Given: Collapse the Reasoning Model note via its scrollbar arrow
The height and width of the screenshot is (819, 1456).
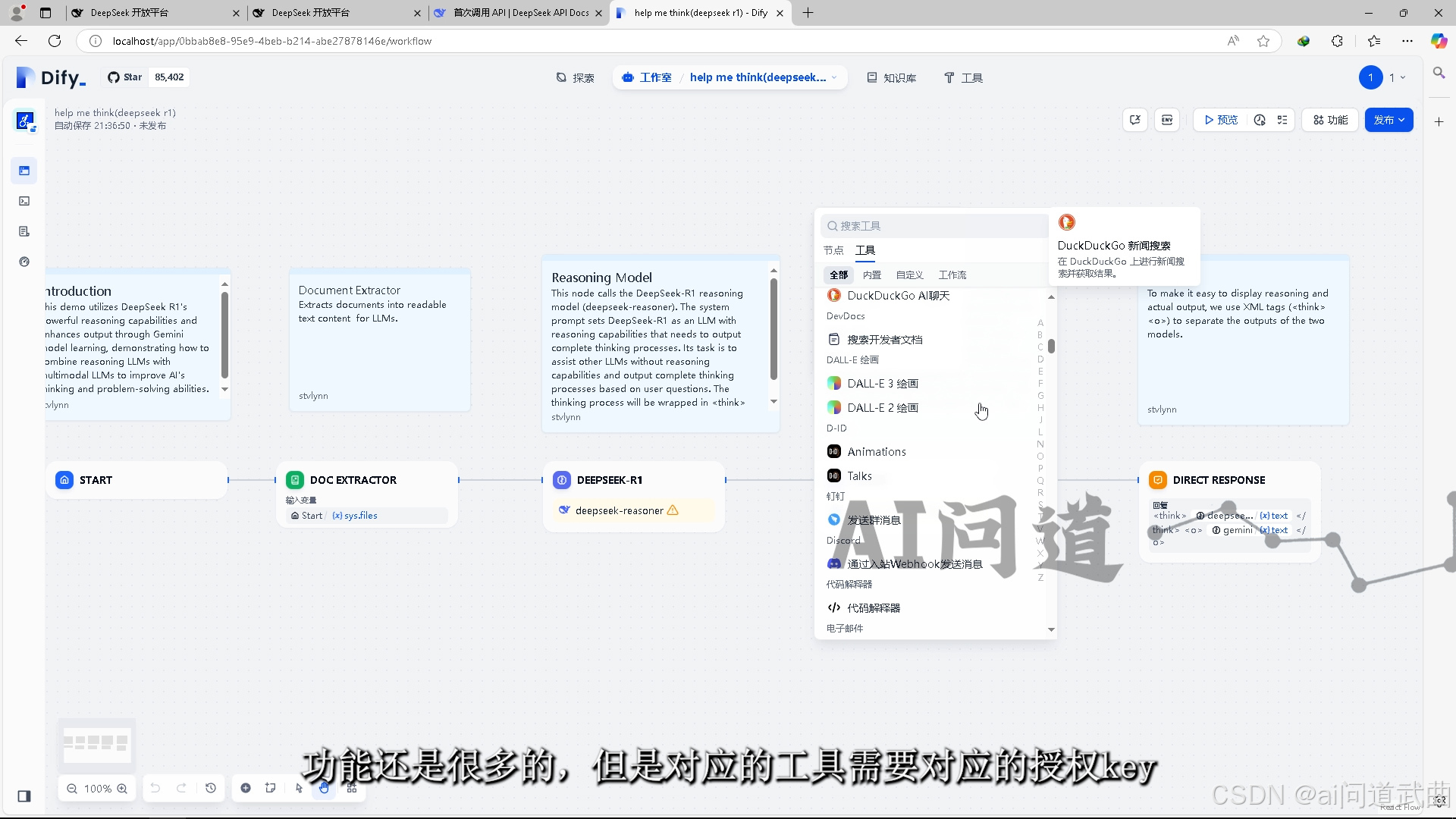Looking at the screenshot, I should click(x=773, y=270).
